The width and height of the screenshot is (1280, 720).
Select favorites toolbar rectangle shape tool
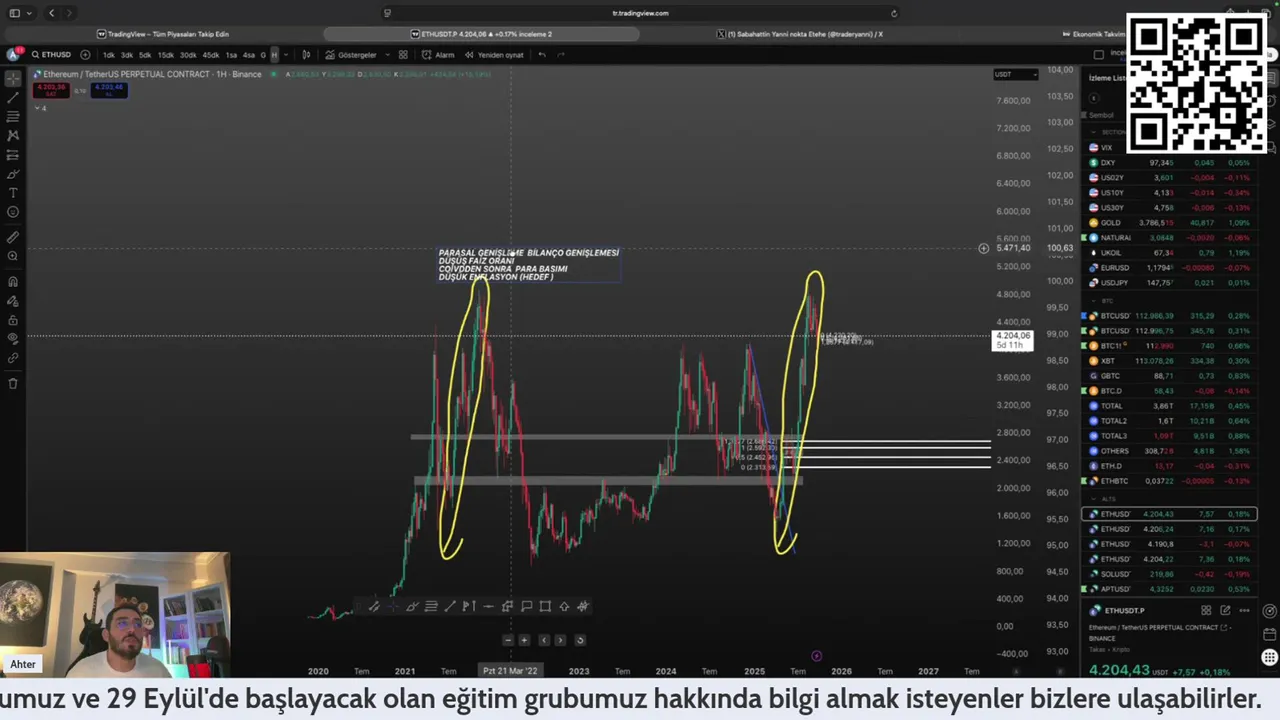(x=545, y=606)
